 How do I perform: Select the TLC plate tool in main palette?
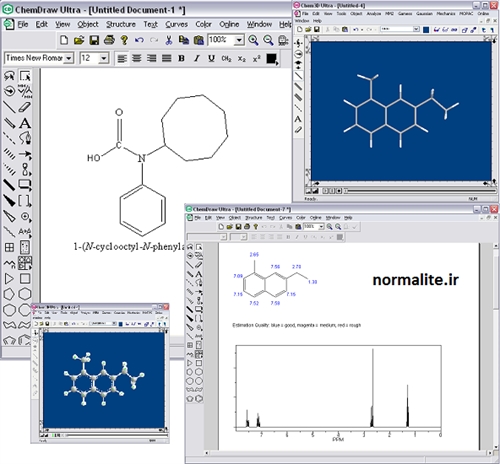25,247
